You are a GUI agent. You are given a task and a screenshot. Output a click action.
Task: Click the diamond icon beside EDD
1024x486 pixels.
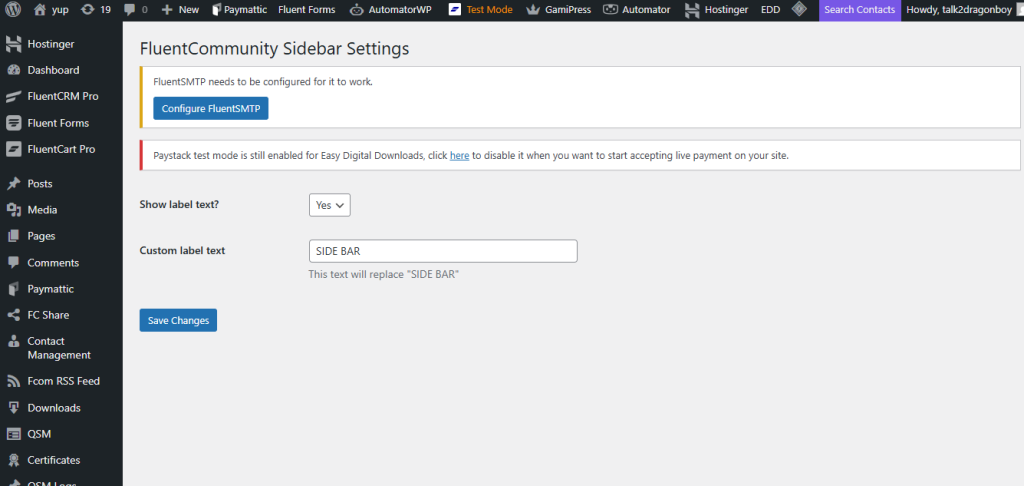[x=799, y=9]
